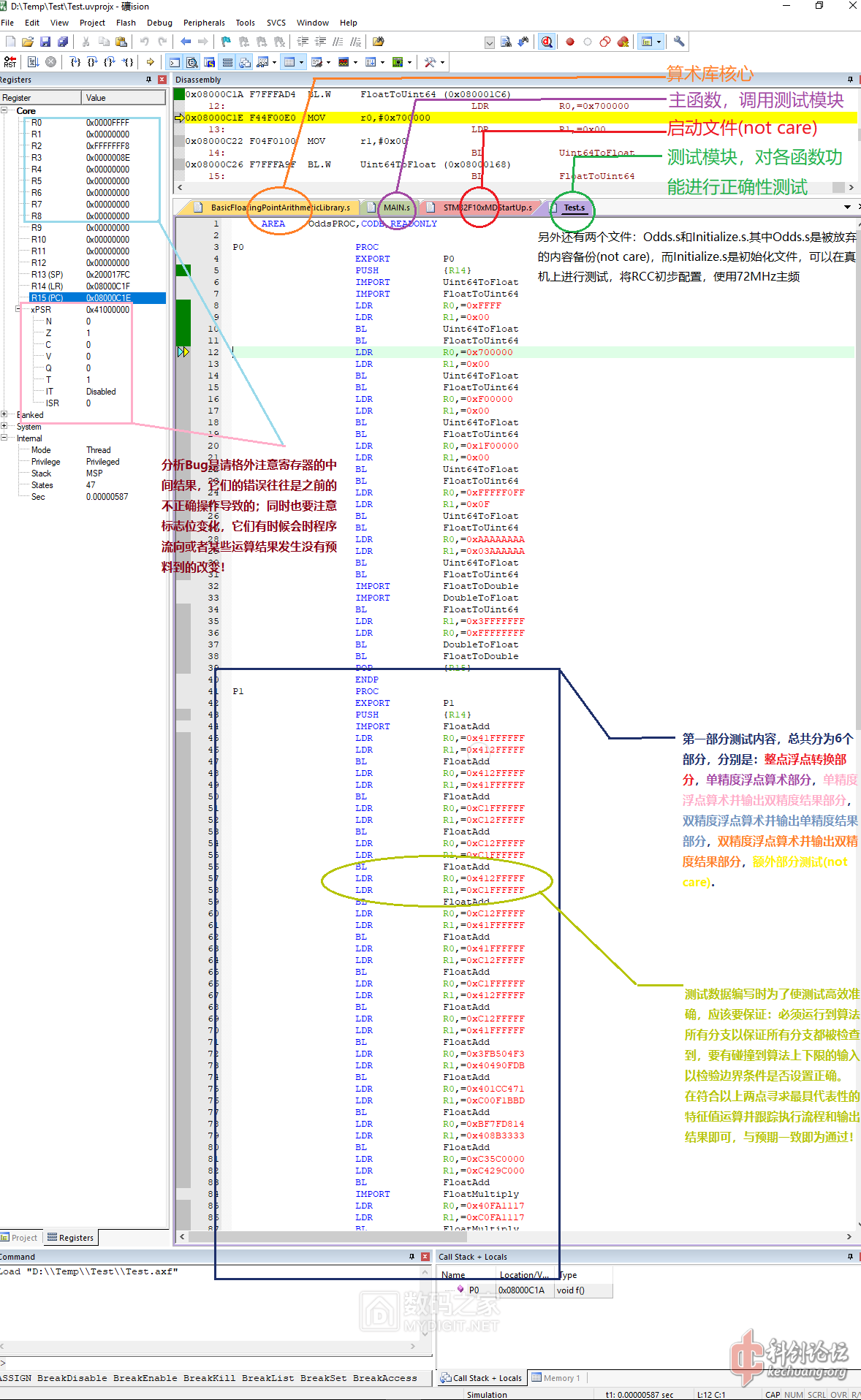Viewport: 861px width, 1400px height.
Task: Collapse the Core register group
Action: point(4,110)
